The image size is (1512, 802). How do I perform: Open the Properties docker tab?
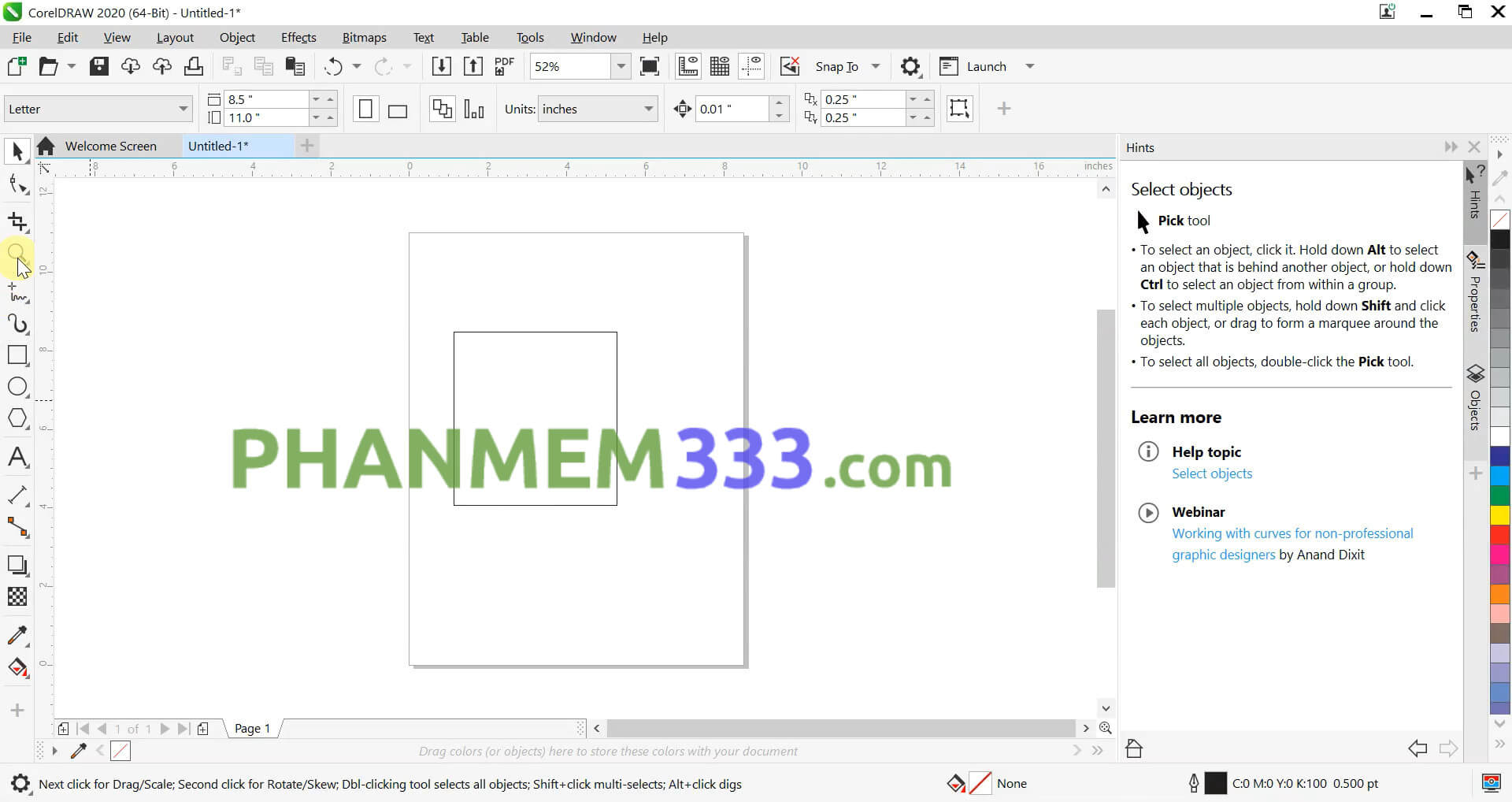coord(1475,292)
